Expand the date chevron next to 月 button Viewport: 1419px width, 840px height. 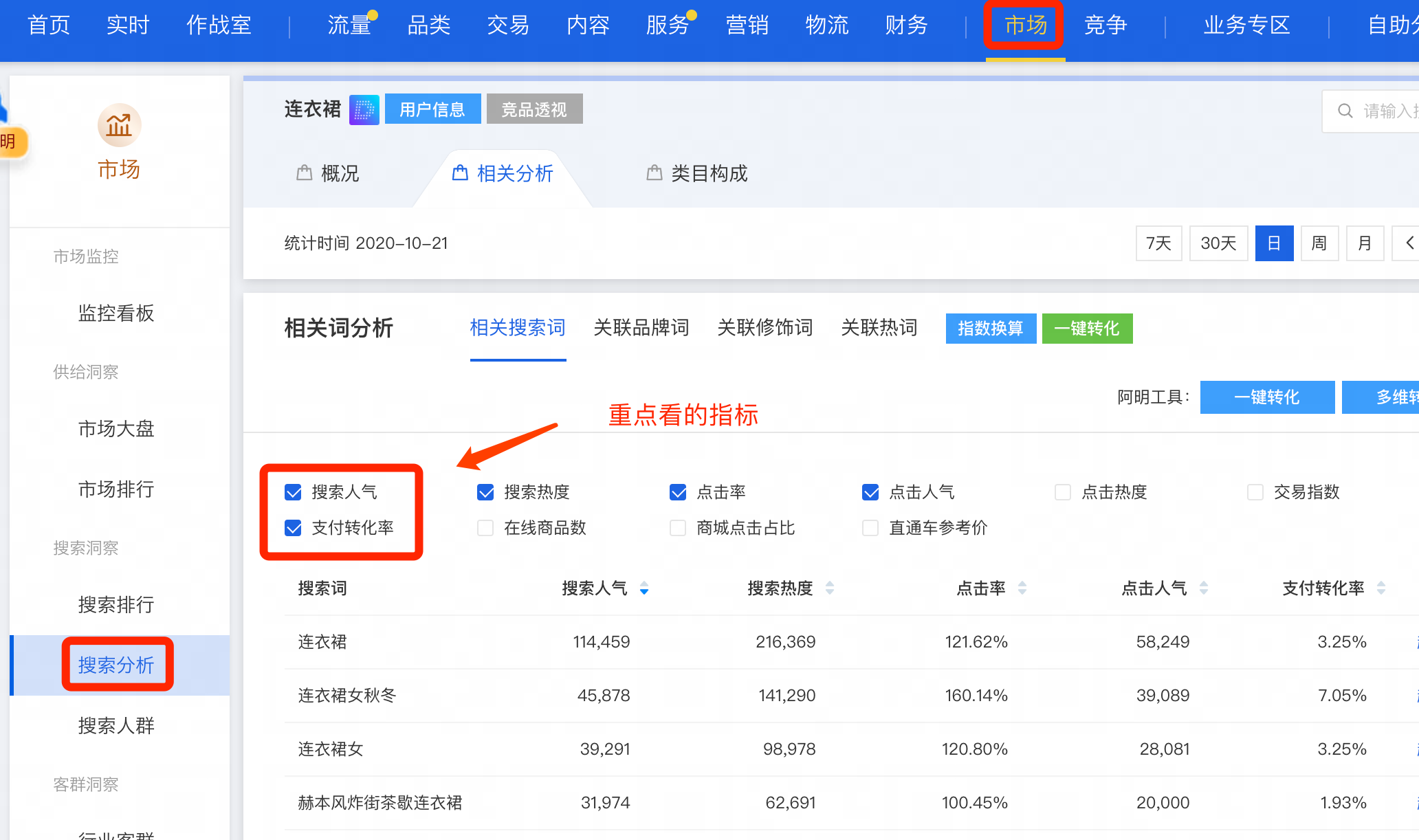pos(1410,243)
